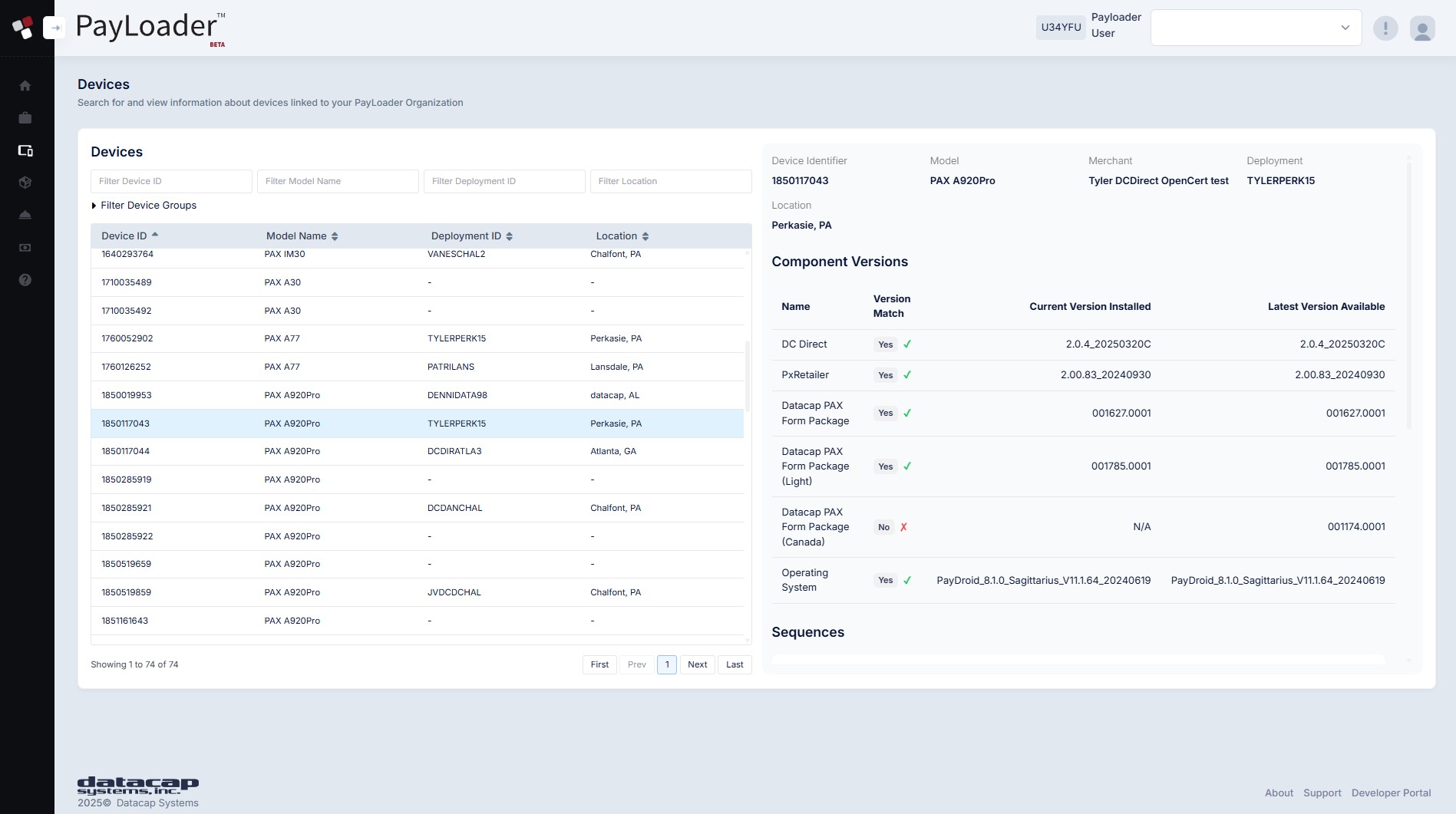Viewport: 1456px width, 814px height.
Task: Open the cube package icon in the sidebar
Action: (x=25, y=183)
